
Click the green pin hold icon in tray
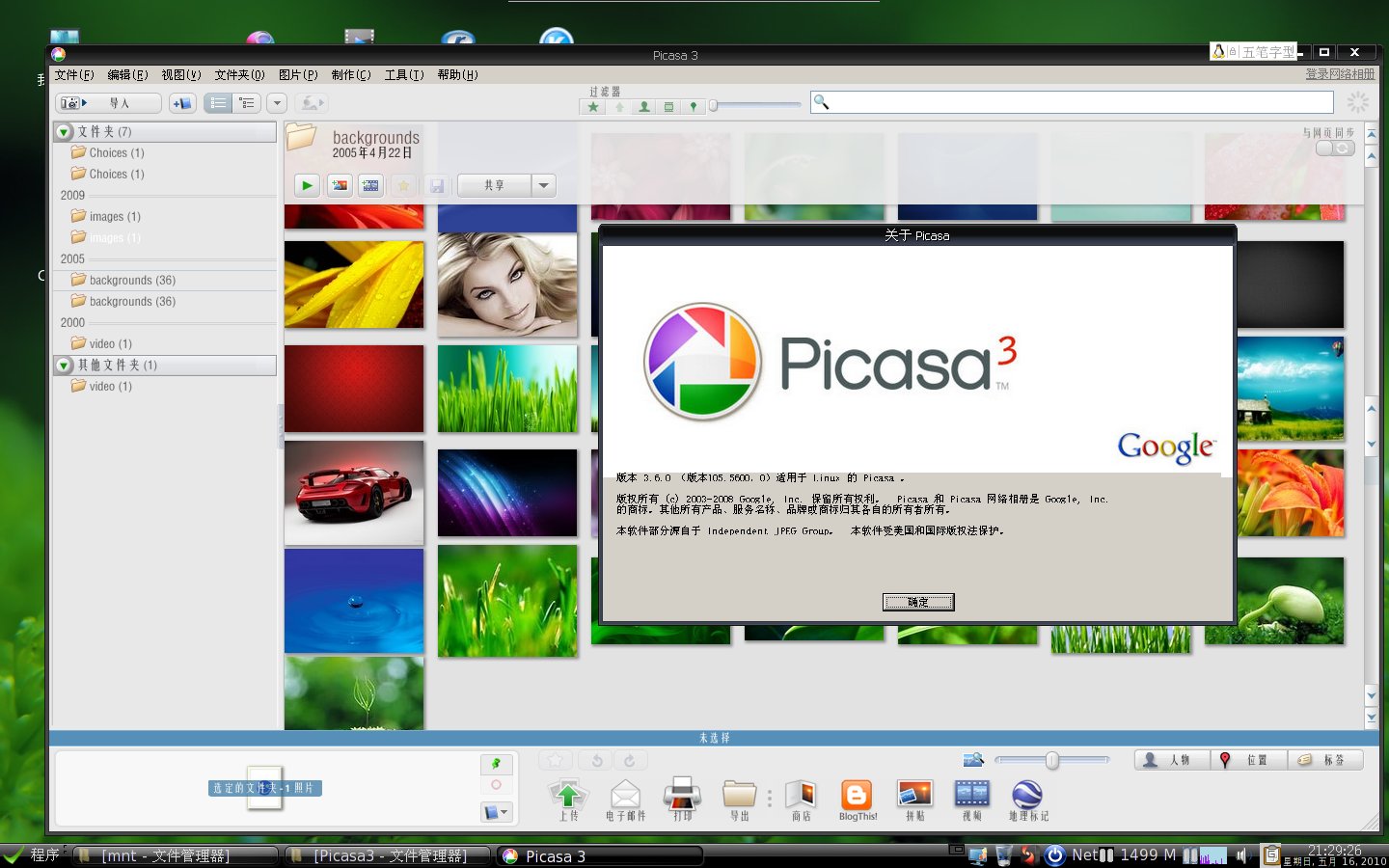coord(496,764)
